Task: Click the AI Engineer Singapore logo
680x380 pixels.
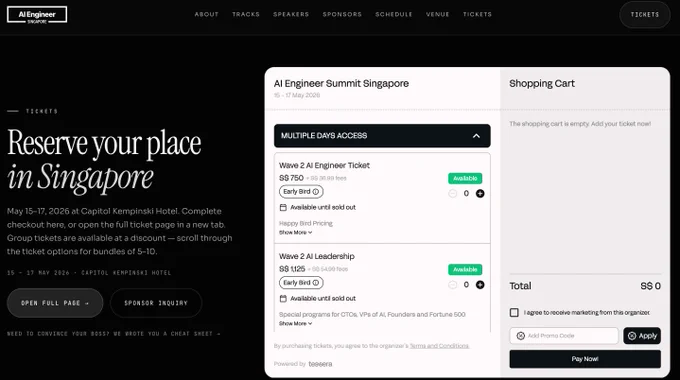Action: coord(37,15)
